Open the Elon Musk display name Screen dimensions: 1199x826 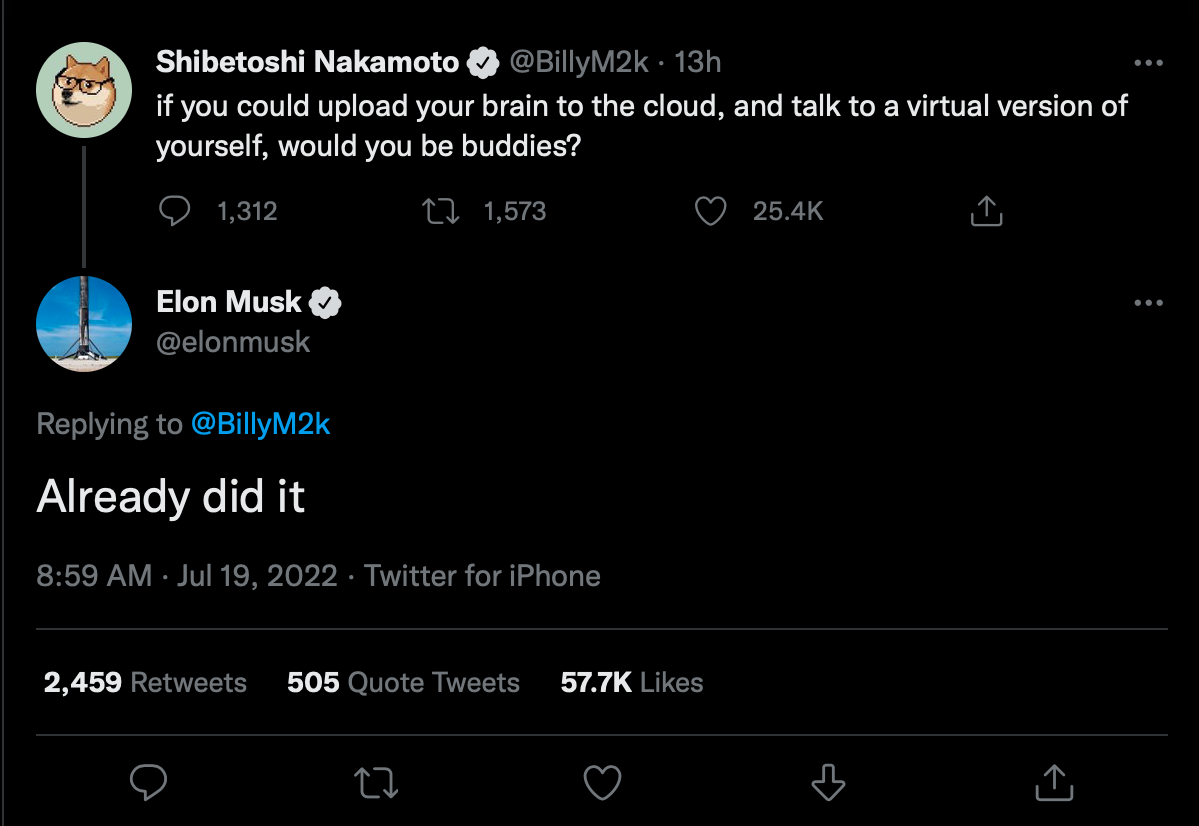[229, 301]
